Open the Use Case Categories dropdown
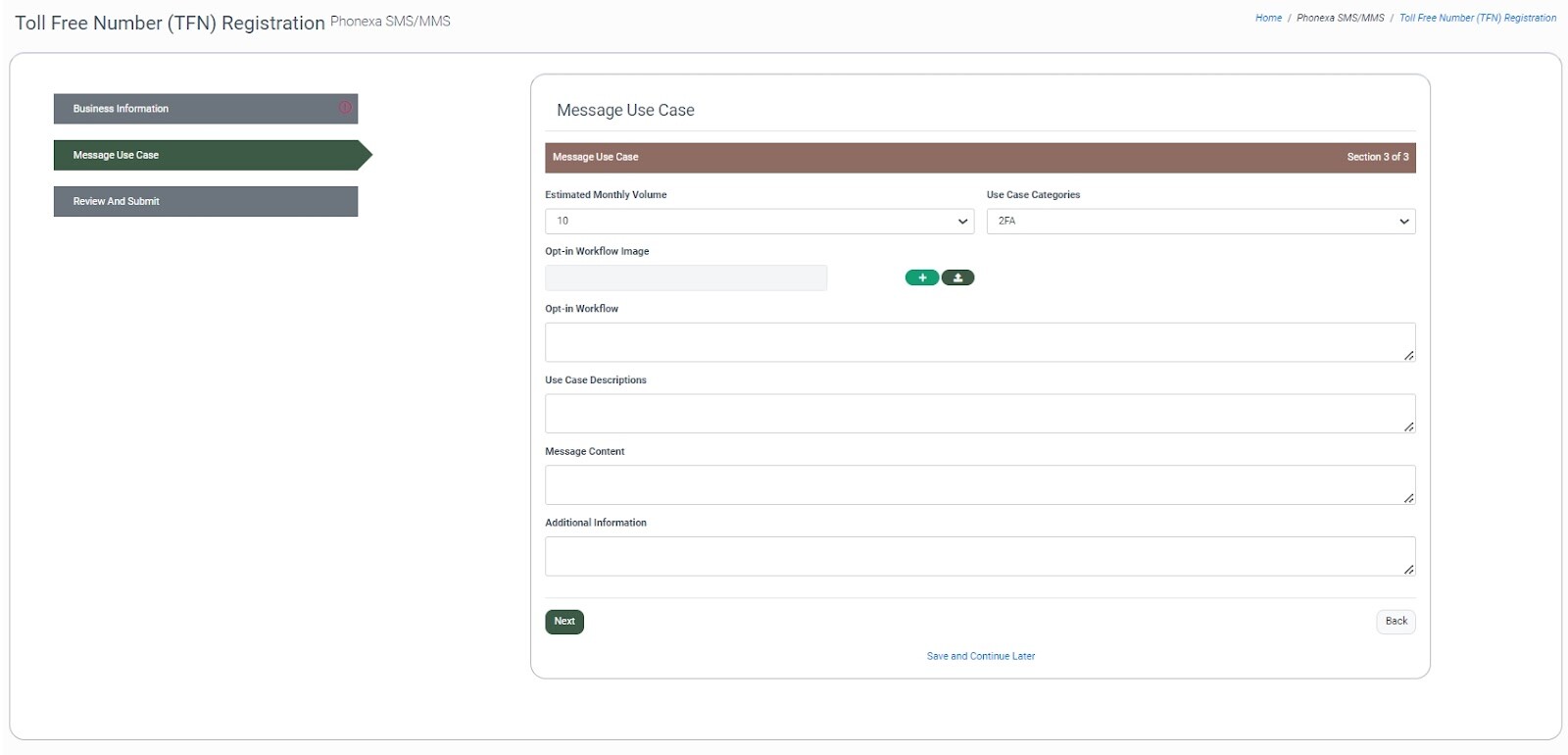The width and height of the screenshot is (1568, 755). 1200,222
